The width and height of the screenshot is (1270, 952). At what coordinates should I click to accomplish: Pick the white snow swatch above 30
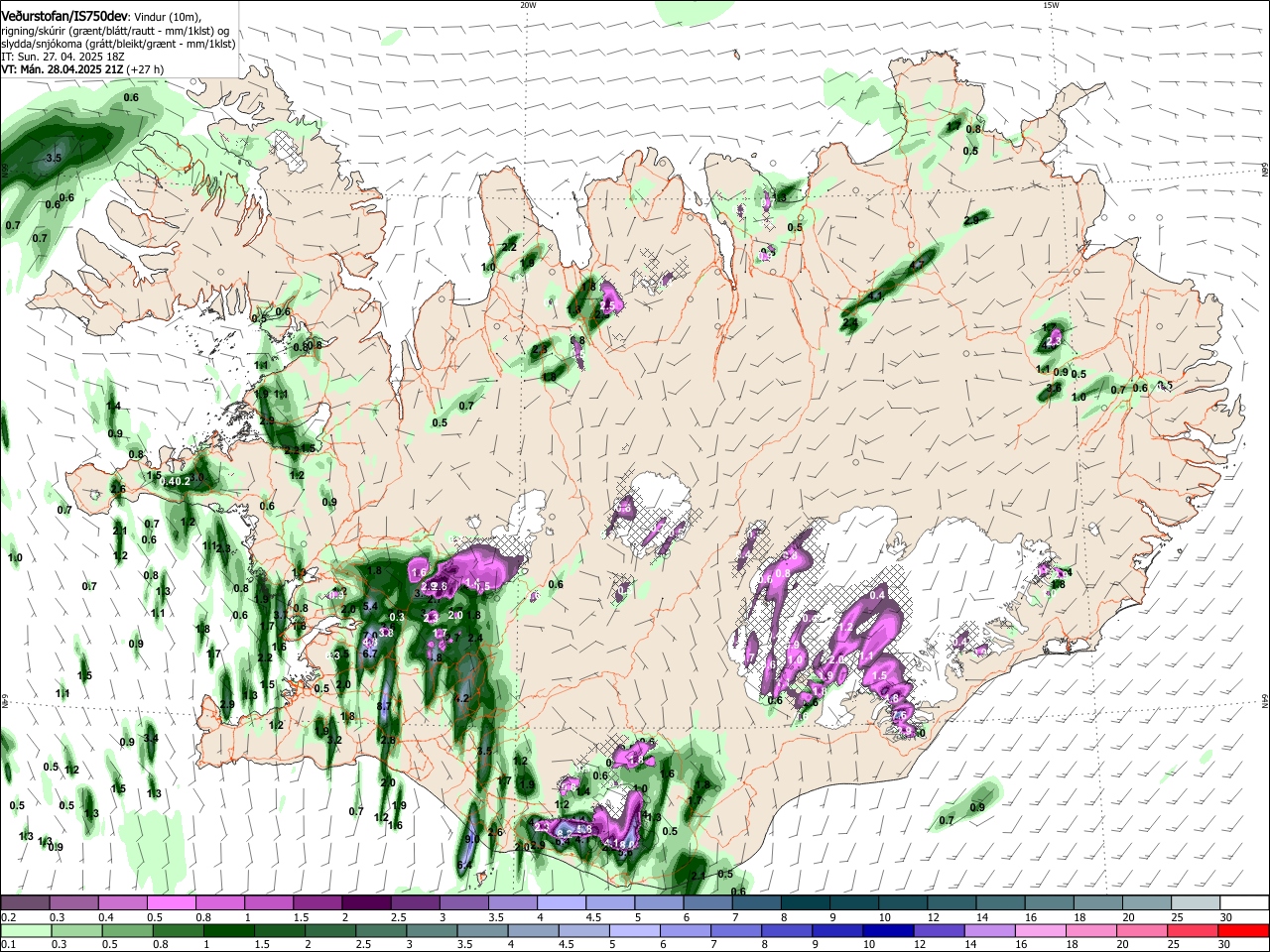tap(1244, 903)
